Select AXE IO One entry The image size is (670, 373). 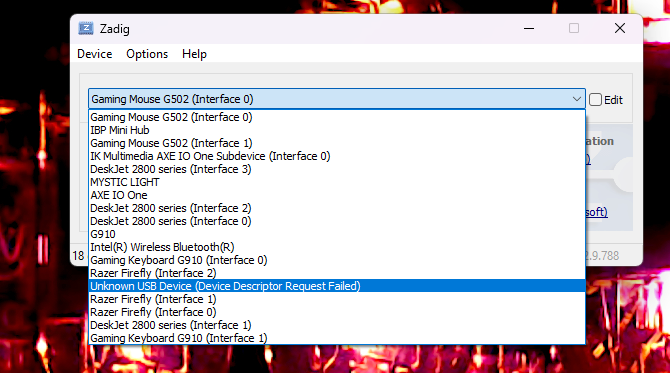(337, 195)
